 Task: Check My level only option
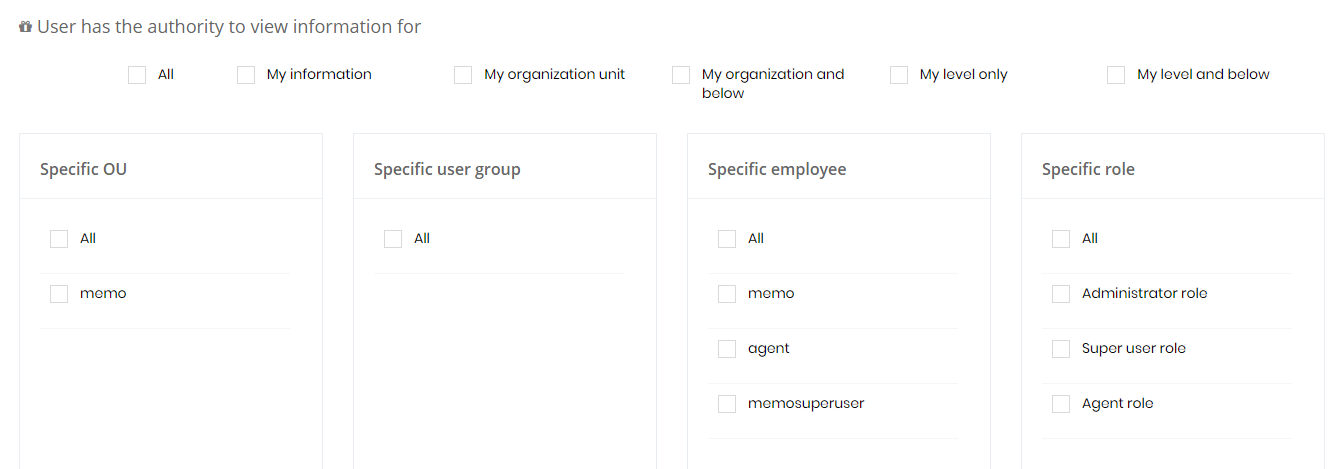[x=899, y=75]
